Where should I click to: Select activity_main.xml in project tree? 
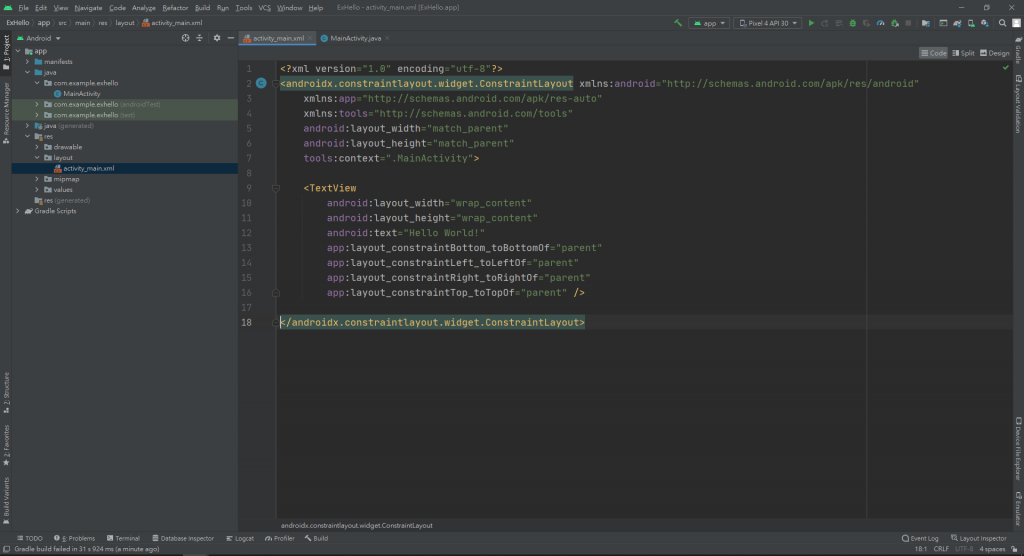[x=88, y=169]
